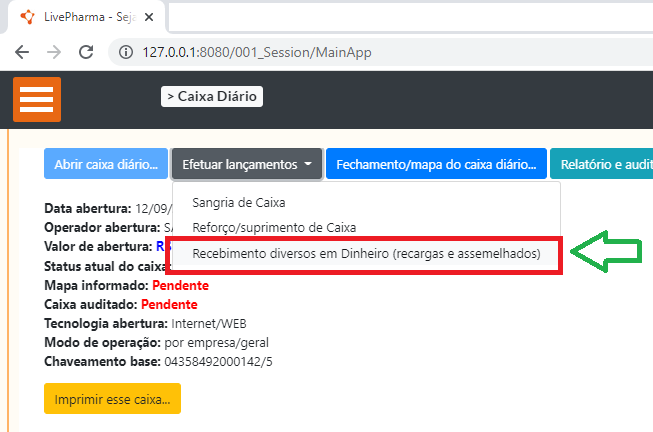Open Fechamento/mapa do caixa diário
The height and width of the screenshot is (432, 653).
tap(436, 164)
